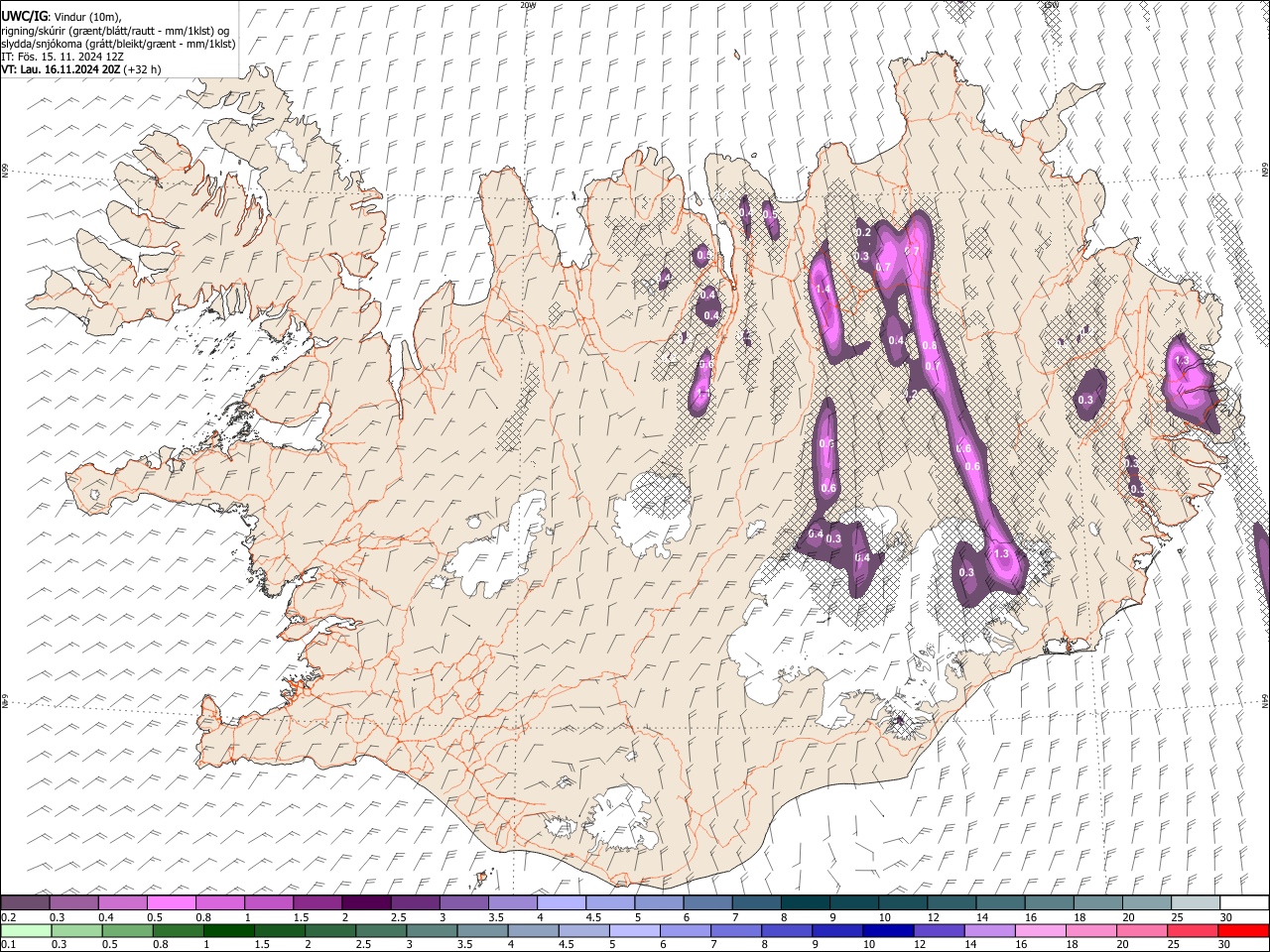Click the red-pink swatch ending at 25, rain scale
1270x952 pixels.
1192,930
